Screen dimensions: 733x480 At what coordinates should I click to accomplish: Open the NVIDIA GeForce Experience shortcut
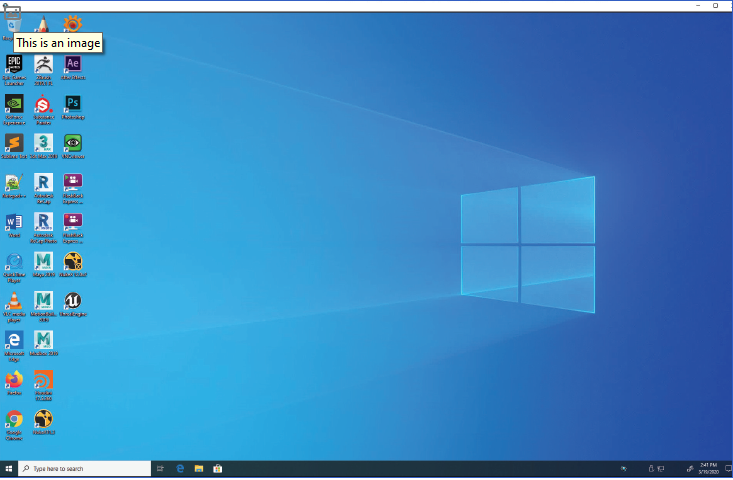pyautogui.click(x=14, y=109)
